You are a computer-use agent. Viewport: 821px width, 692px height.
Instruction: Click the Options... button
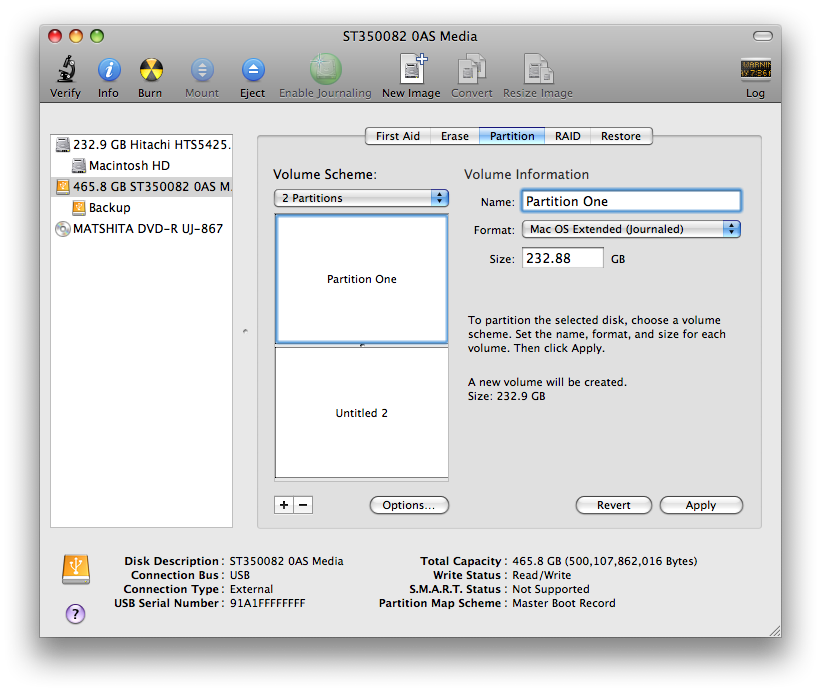(x=409, y=505)
